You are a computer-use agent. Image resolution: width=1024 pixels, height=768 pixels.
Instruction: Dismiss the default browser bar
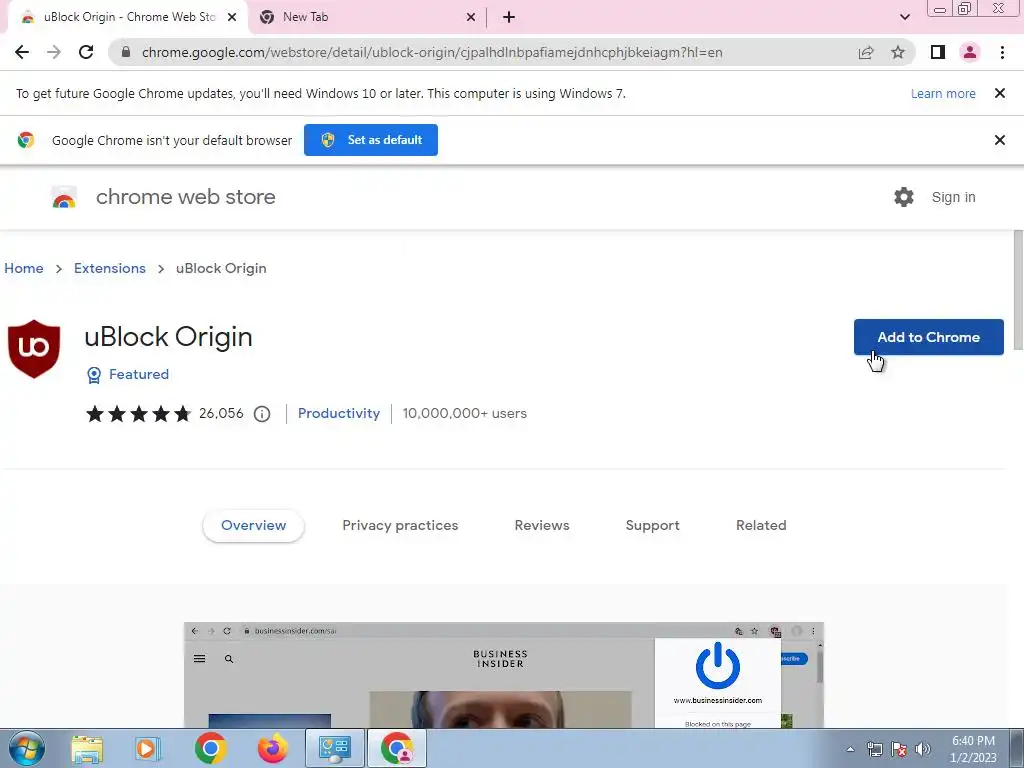coord(1000,140)
